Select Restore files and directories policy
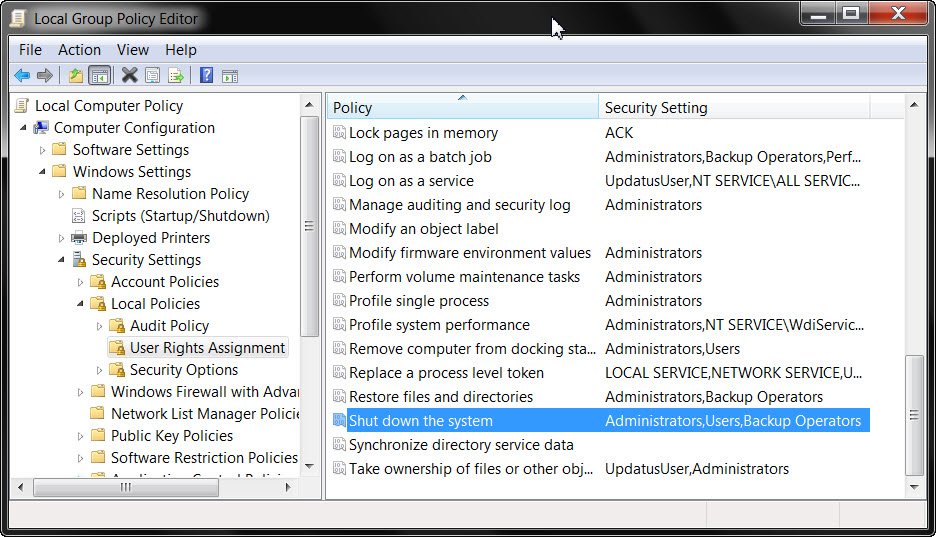 click(441, 396)
